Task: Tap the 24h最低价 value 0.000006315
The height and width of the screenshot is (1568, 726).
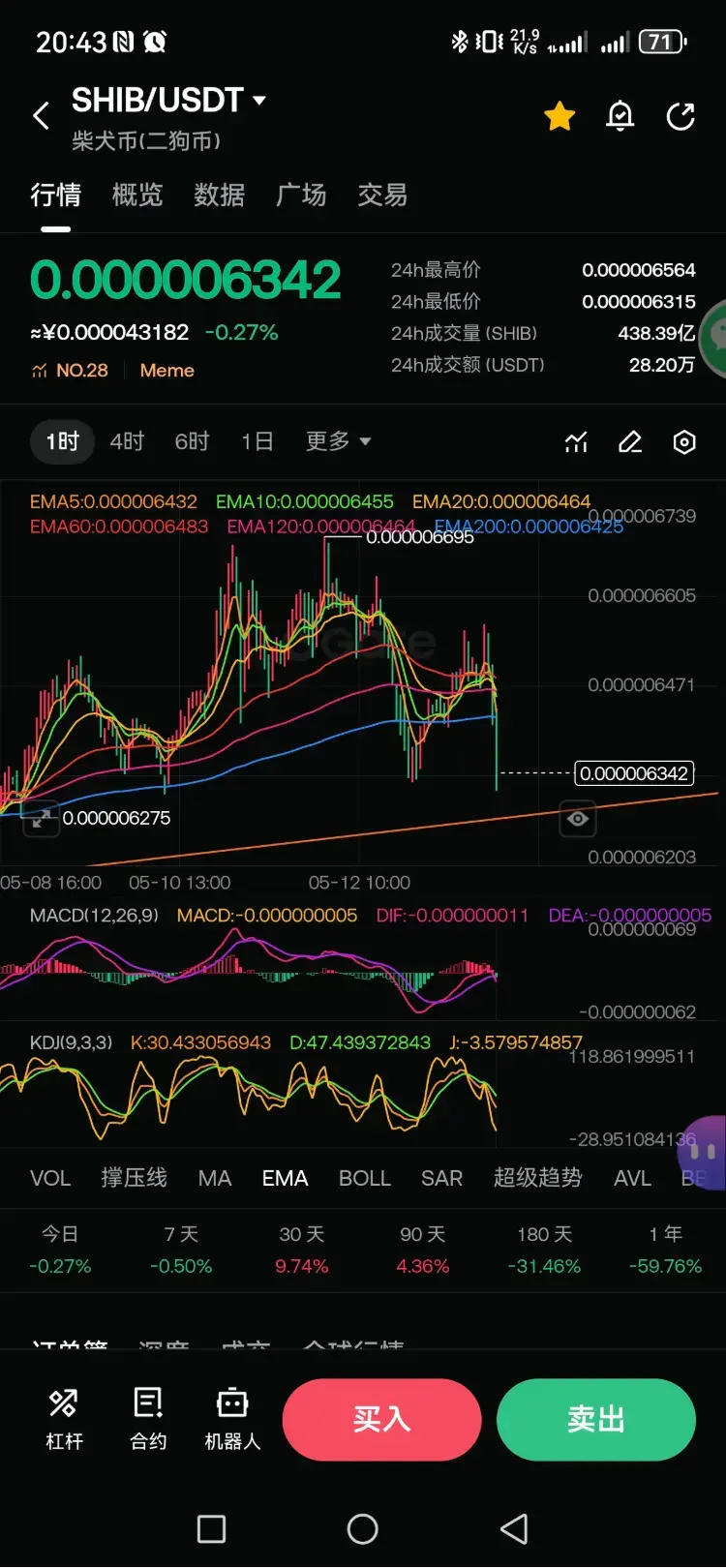Action: tap(638, 302)
